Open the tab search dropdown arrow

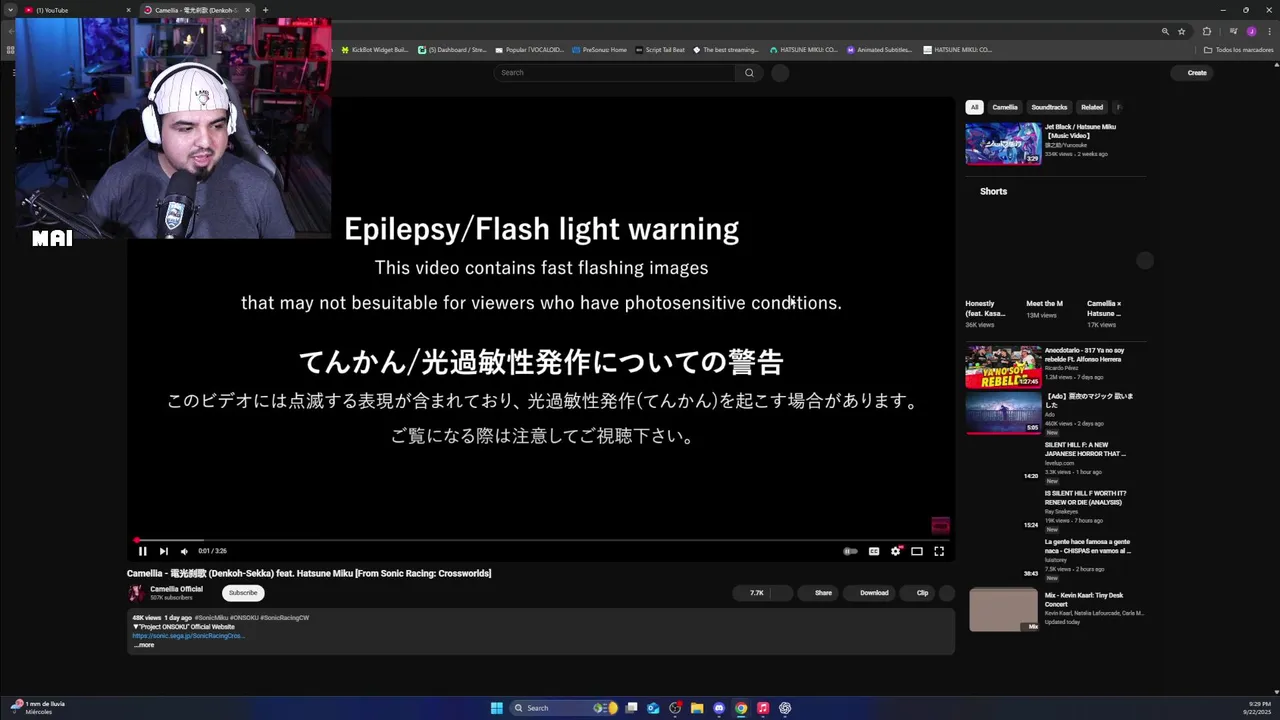click(x=10, y=10)
